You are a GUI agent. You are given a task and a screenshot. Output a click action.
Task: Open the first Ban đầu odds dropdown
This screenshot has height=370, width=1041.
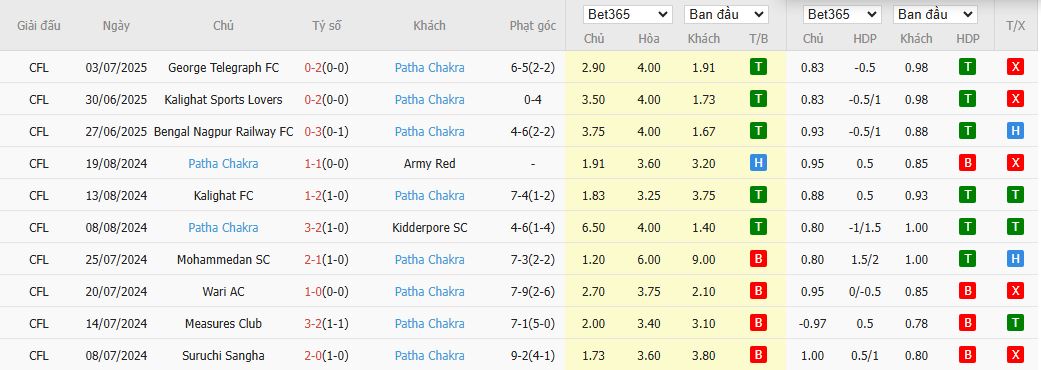[726, 14]
